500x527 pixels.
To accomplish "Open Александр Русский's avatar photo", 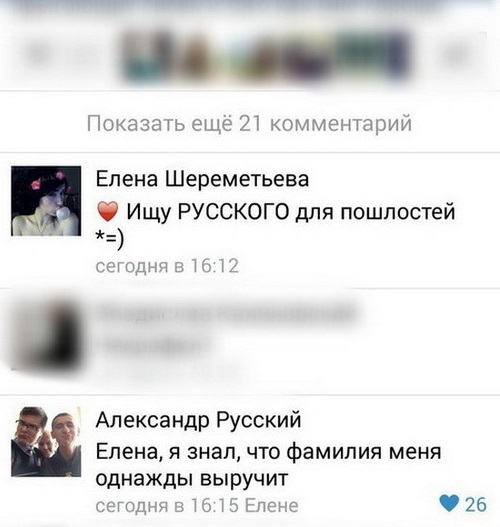I will click(46, 442).
